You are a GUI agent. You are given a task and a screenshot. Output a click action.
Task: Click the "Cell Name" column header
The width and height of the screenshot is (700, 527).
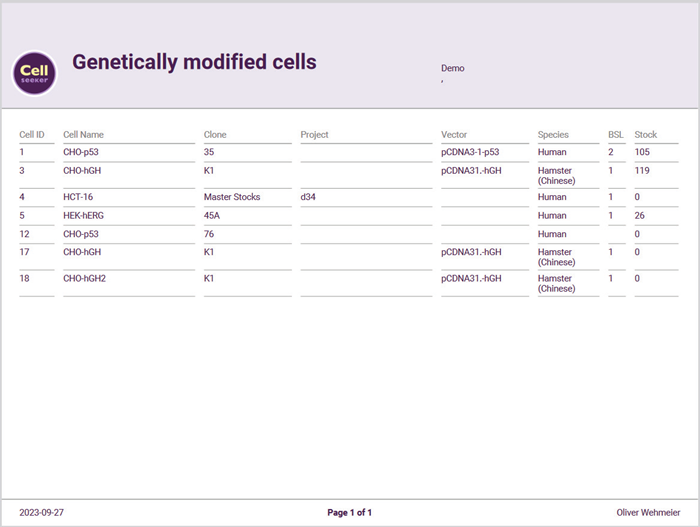(x=83, y=134)
